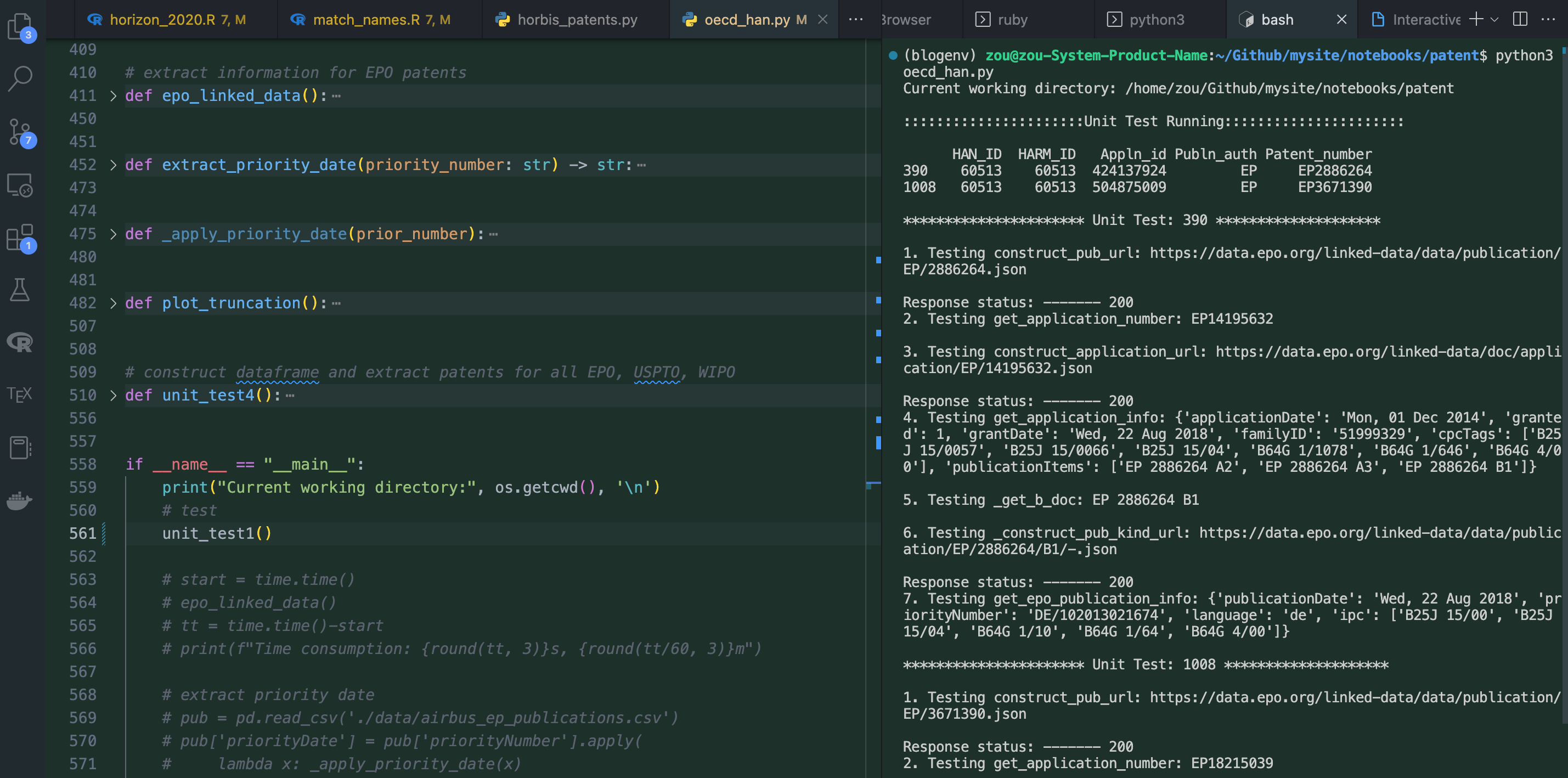Select the python3 terminal tab
The image size is (1568, 778).
[1156, 20]
